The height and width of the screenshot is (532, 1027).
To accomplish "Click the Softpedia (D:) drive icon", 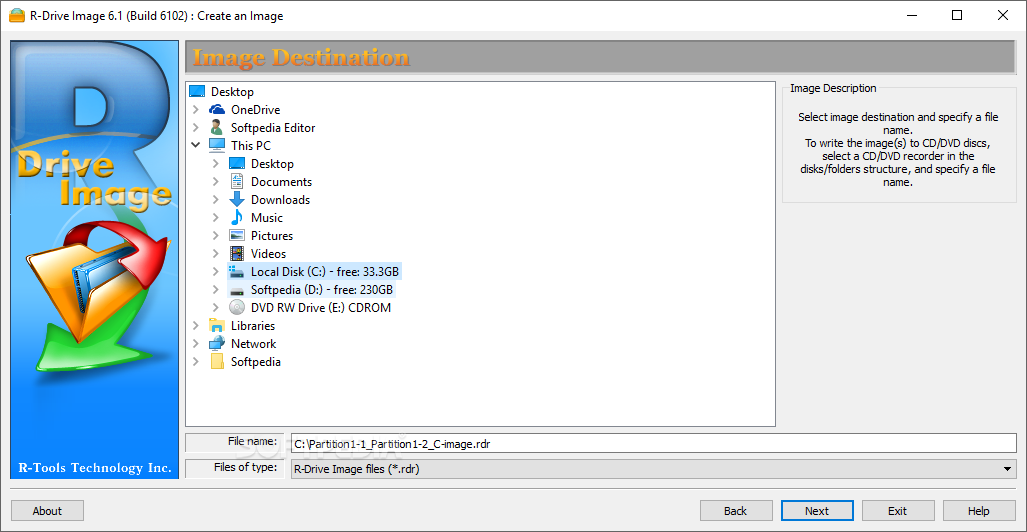I will point(237,290).
